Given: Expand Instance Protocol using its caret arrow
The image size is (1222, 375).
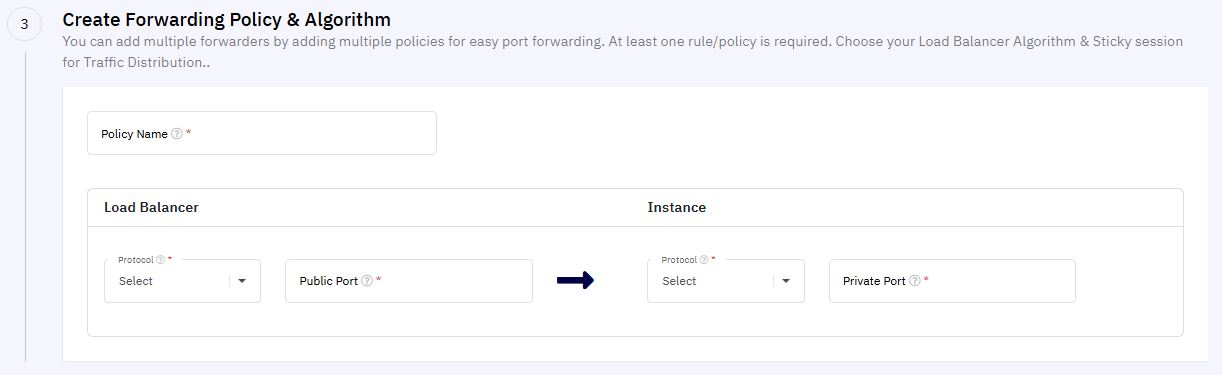Looking at the screenshot, I should [x=786, y=281].
